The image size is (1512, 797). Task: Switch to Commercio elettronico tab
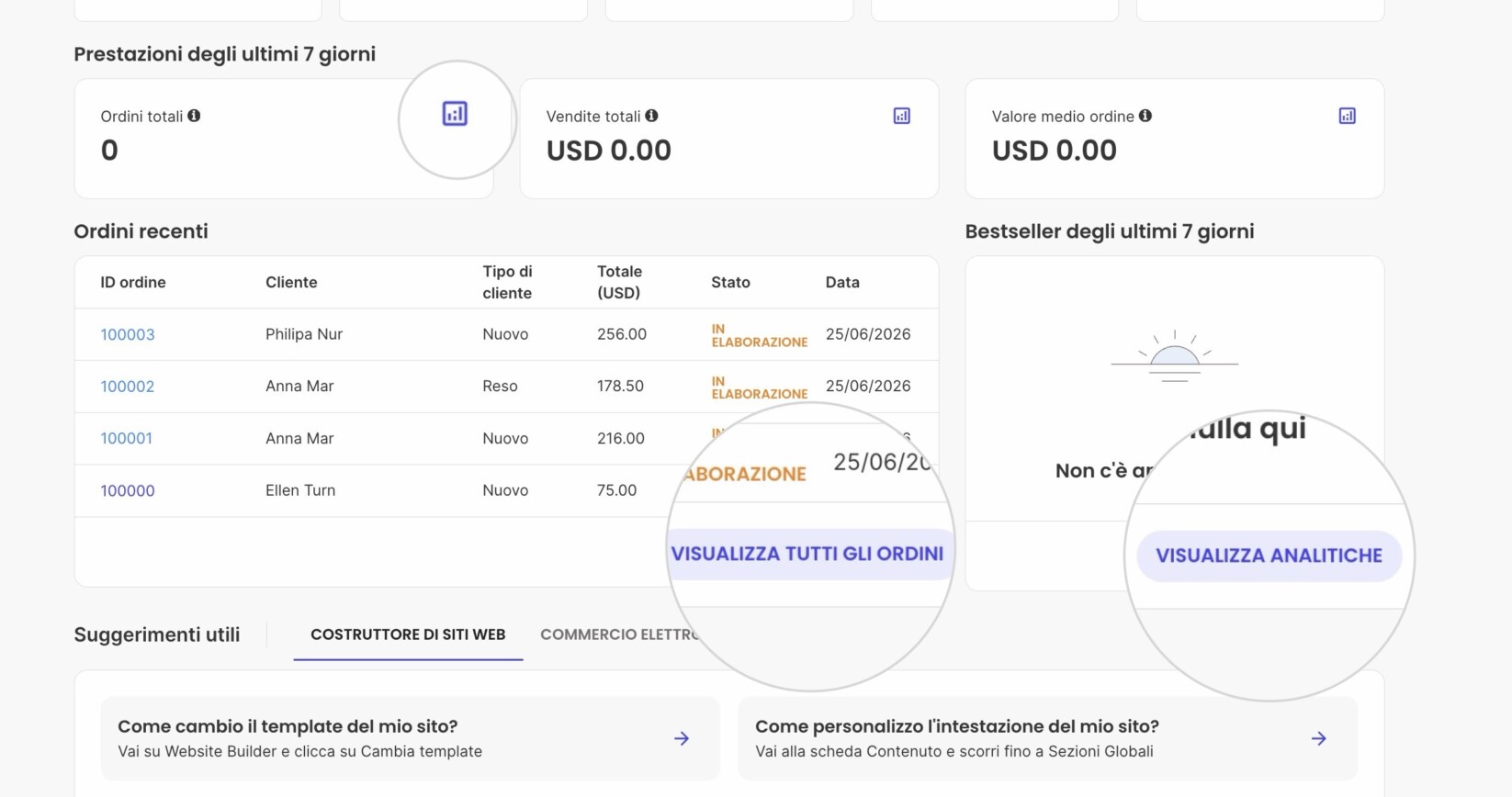619,634
